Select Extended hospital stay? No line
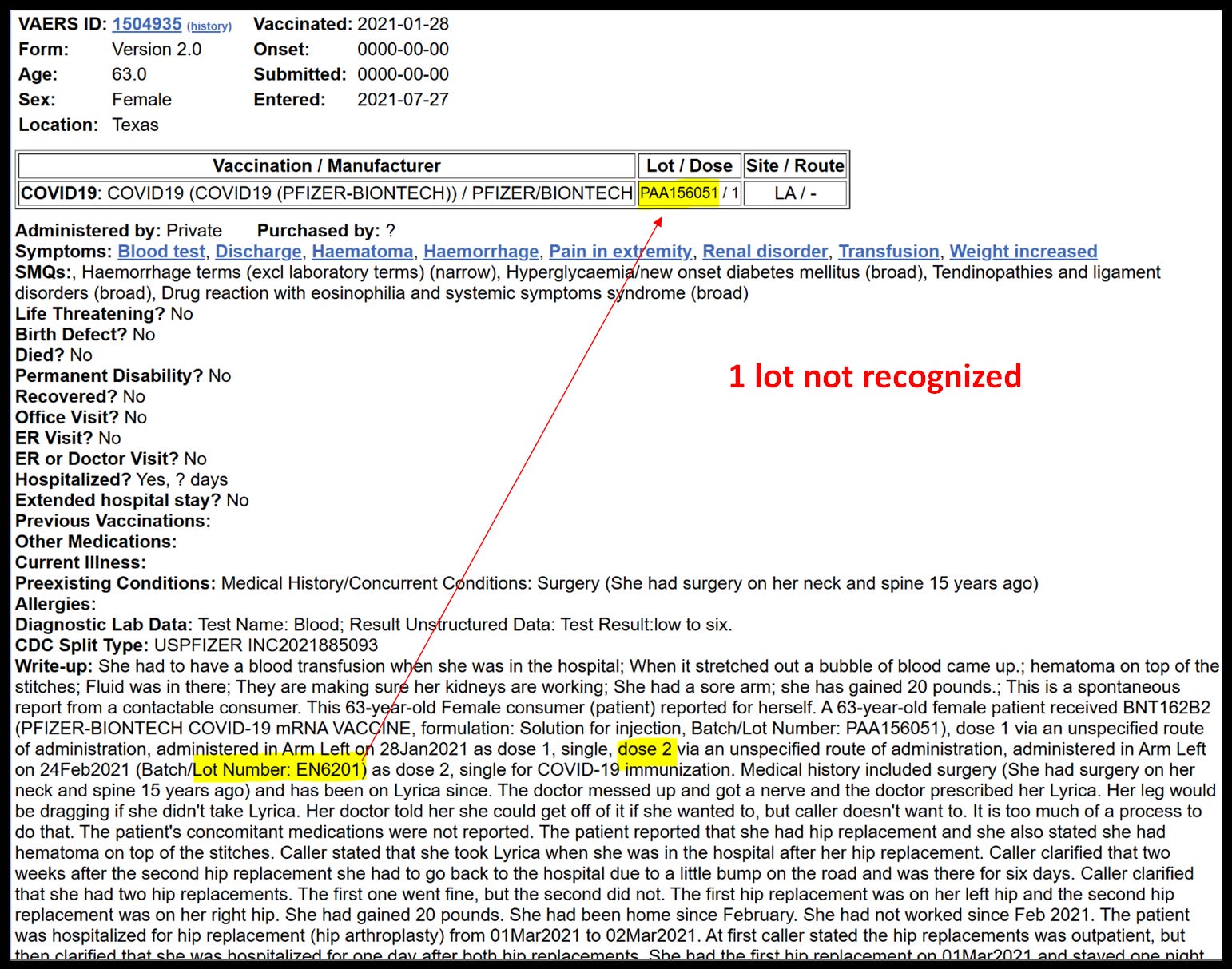Viewport: 1232px width, 969px height. click(132, 501)
